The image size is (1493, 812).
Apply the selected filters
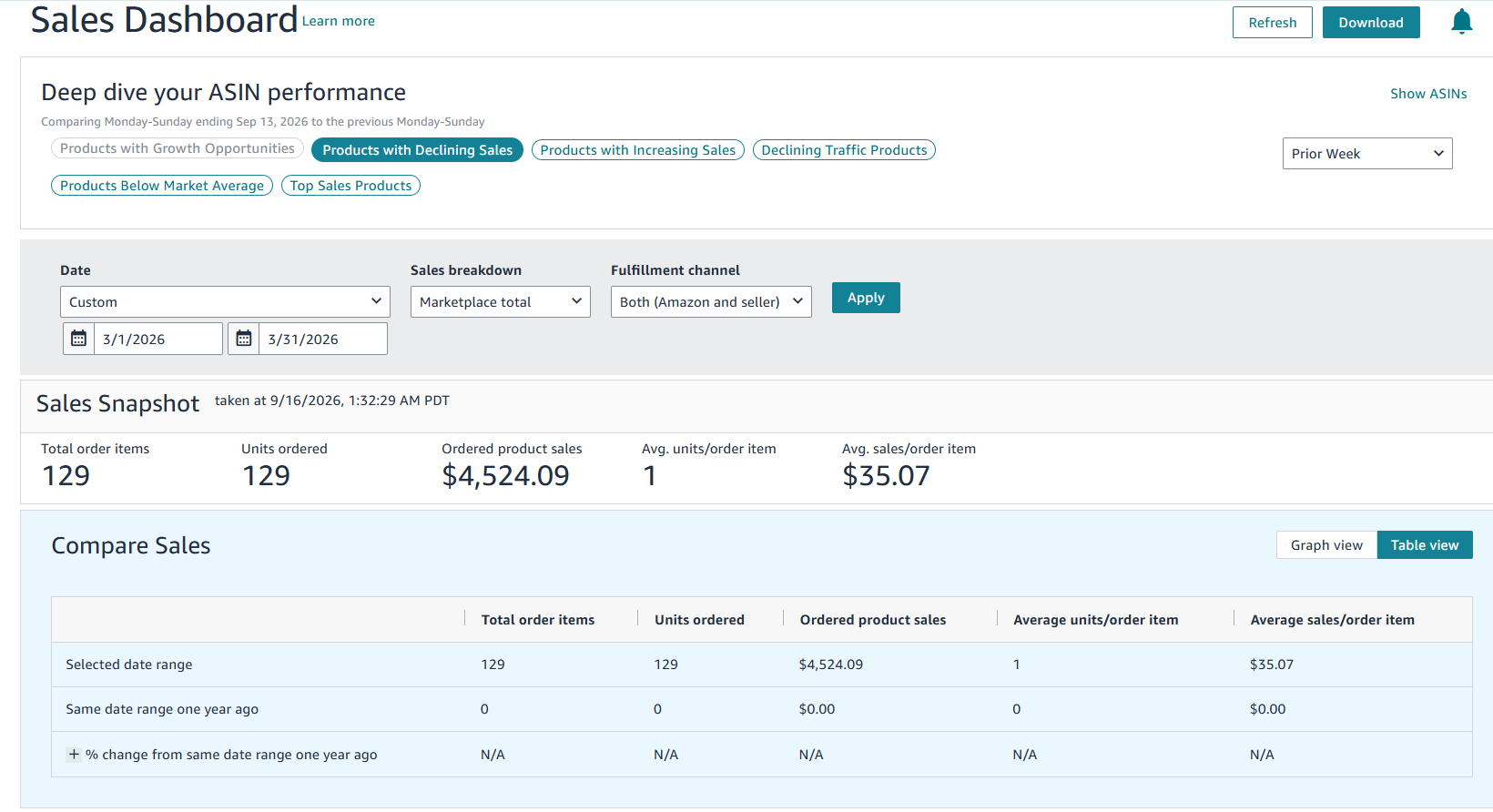click(x=866, y=298)
